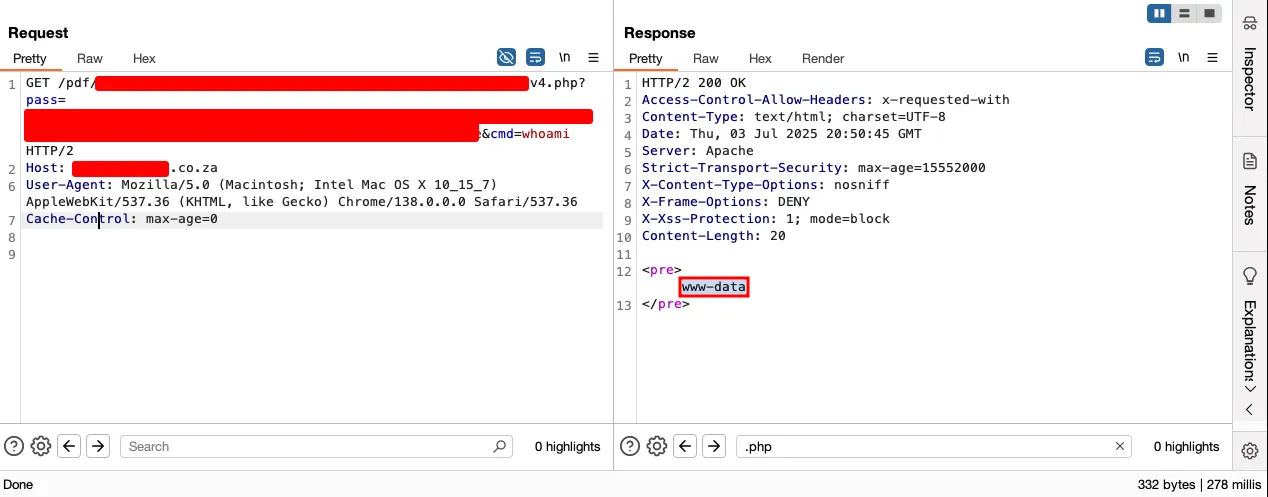Select side-by-side split layout icon
The image size is (1268, 497).
coord(1160,13)
